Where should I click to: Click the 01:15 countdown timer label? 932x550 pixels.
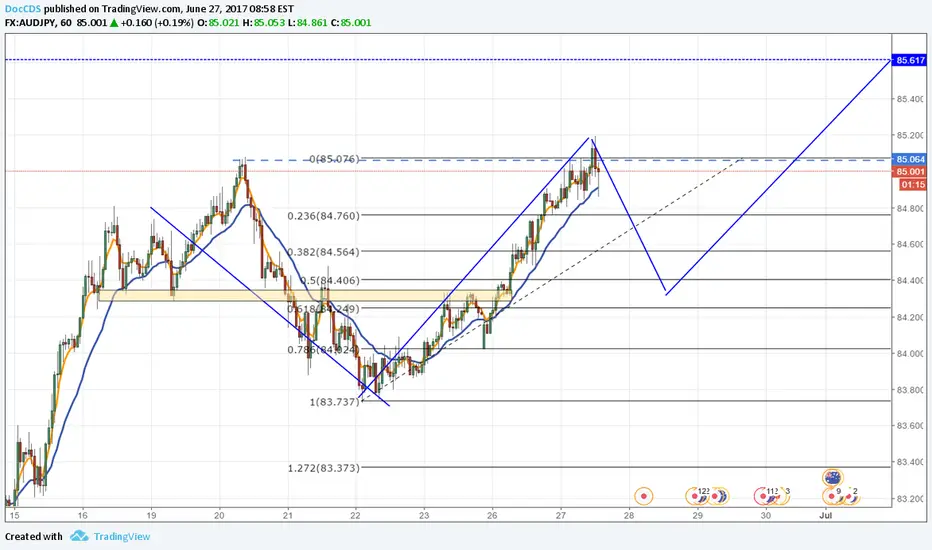click(913, 185)
